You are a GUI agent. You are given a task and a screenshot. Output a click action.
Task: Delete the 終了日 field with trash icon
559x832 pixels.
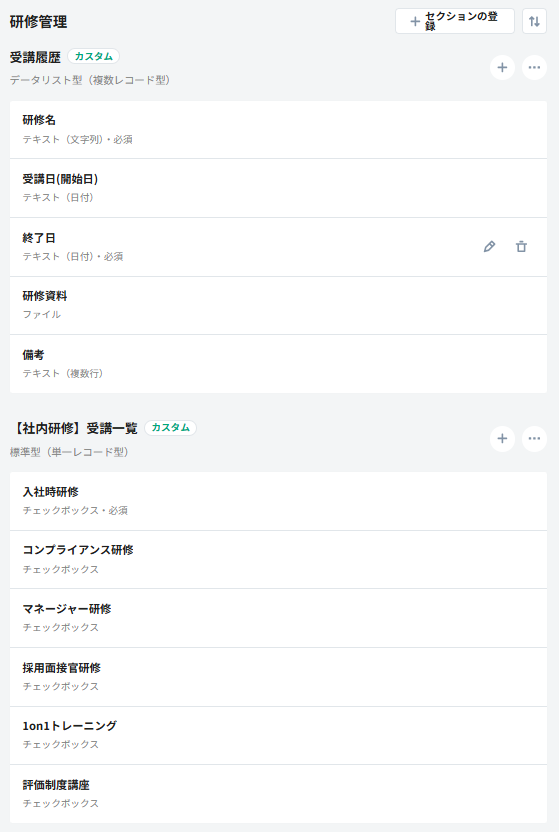pyautogui.click(x=521, y=247)
